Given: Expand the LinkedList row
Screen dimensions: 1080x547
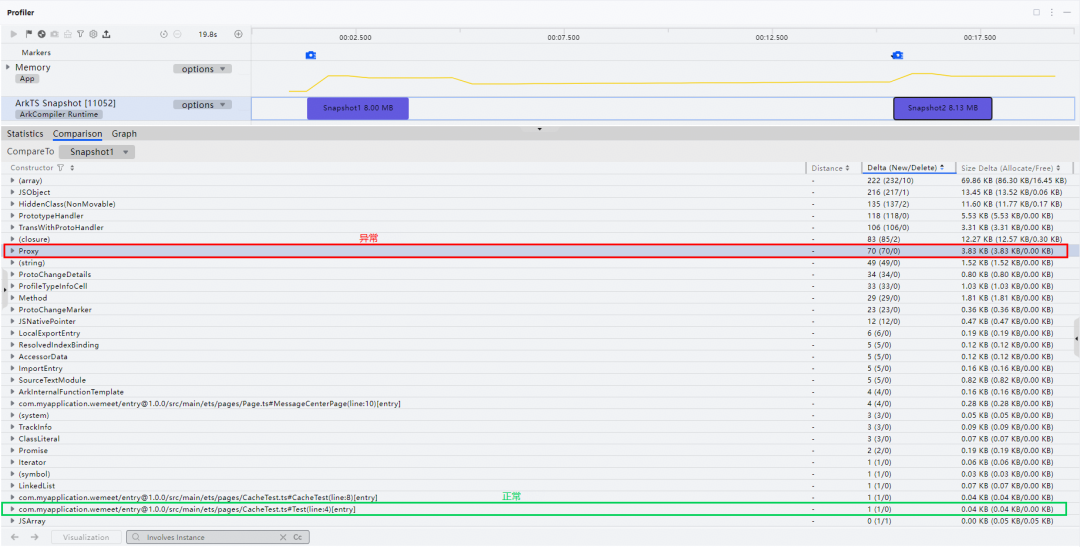Looking at the screenshot, I should point(12,486).
